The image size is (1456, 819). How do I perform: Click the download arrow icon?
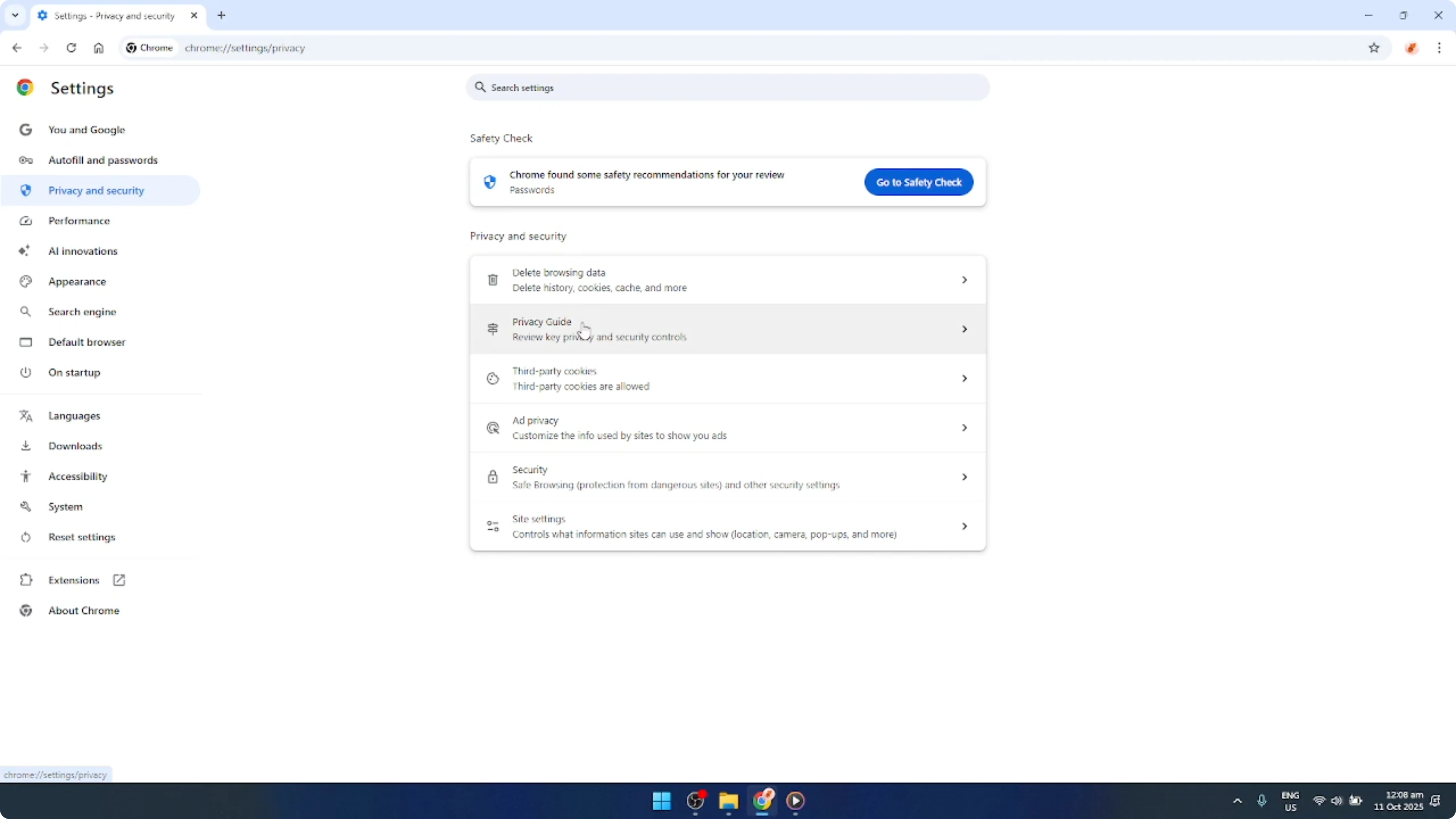(25, 446)
